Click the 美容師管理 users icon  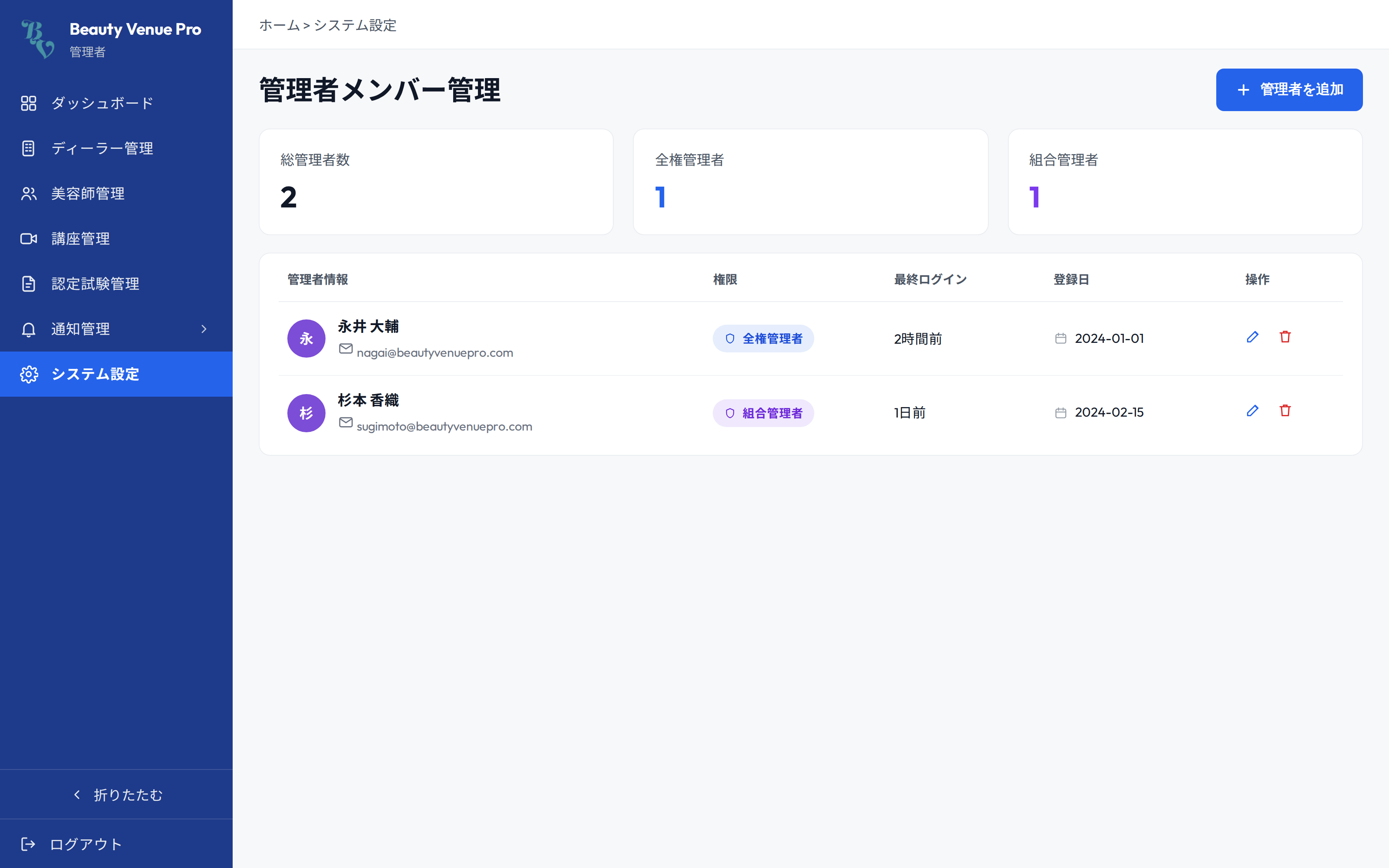[29, 194]
